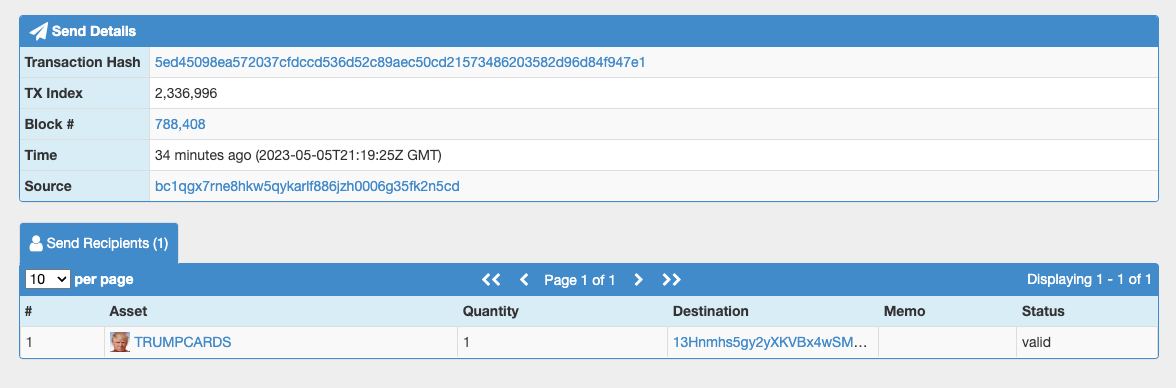Viewport: 1176px width, 388px height.
Task: Click the TRUMPCARDS asset thumbnail image
Action: [x=120, y=342]
